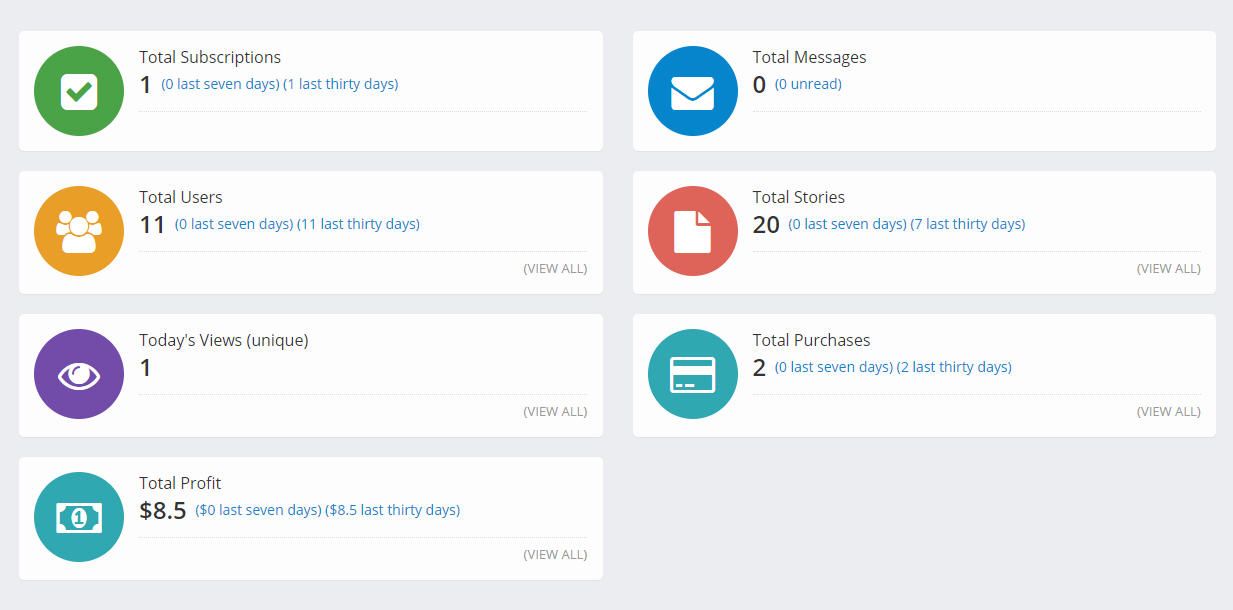This screenshot has width=1233, height=610.
Task: Click '7 last thirty days' stories link
Action: tap(967, 224)
